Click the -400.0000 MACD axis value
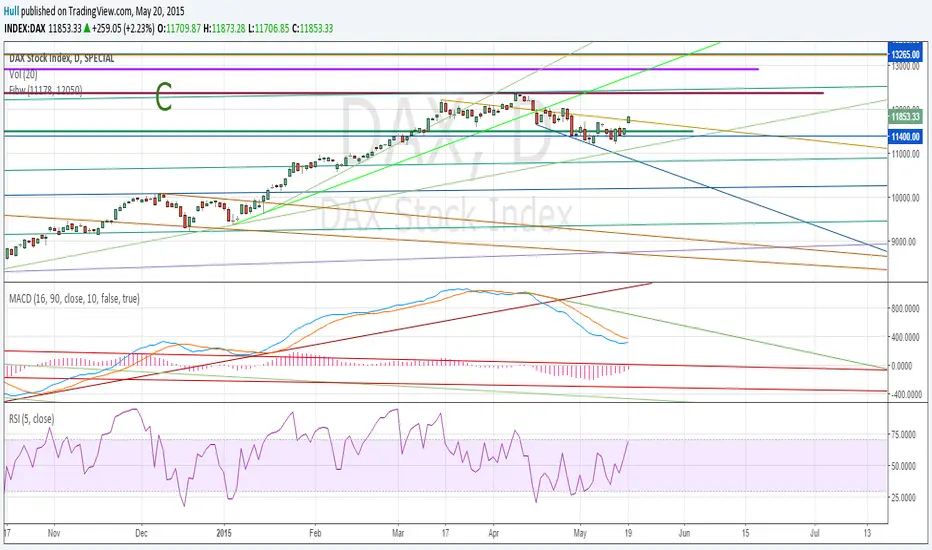 pyautogui.click(x=904, y=394)
